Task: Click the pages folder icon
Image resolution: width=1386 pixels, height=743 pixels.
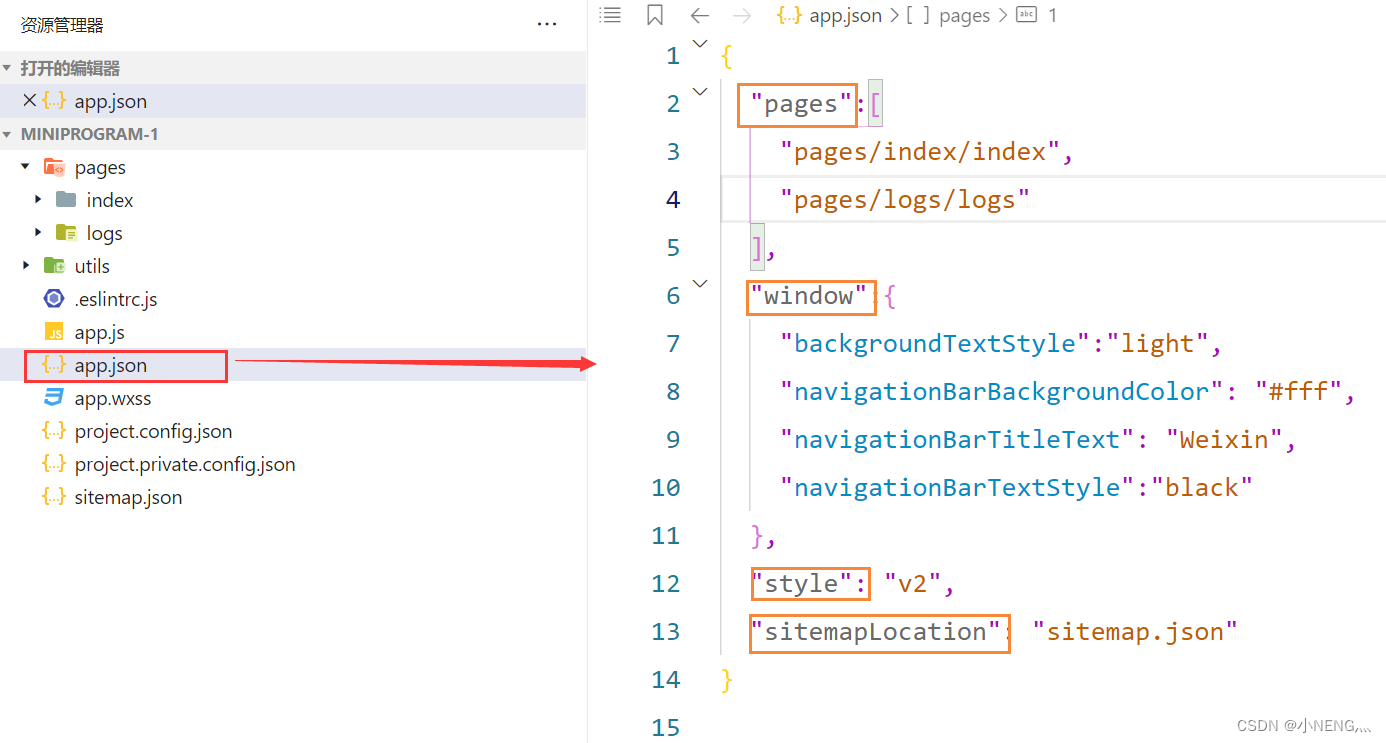Action: pos(54,167)
